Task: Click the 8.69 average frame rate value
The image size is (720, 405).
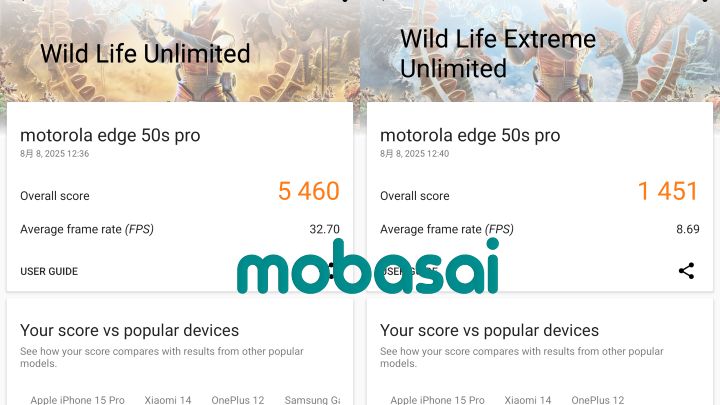Action: (x=687, y=229)
